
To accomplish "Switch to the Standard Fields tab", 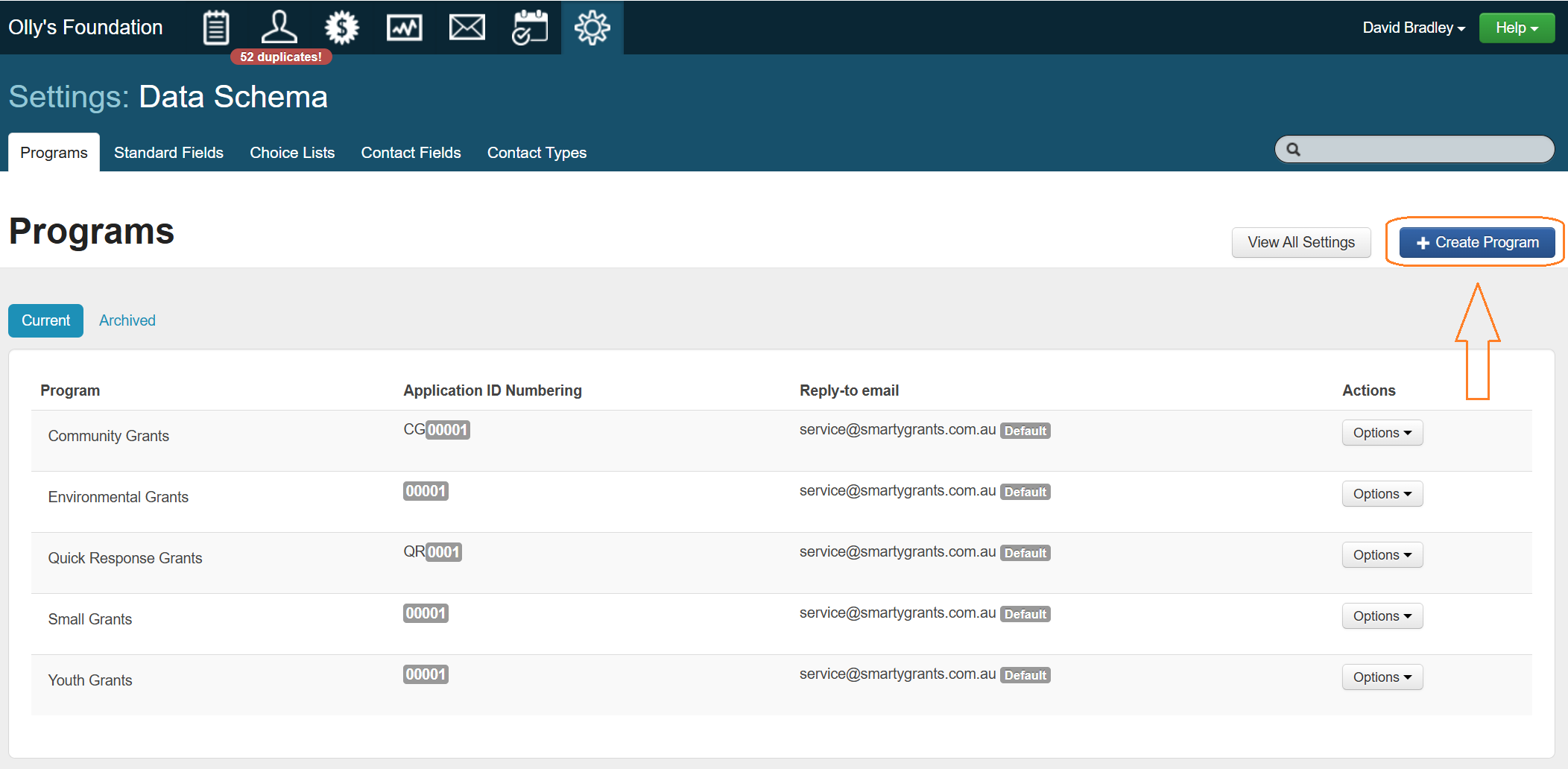I will click(x=168, y=153).
